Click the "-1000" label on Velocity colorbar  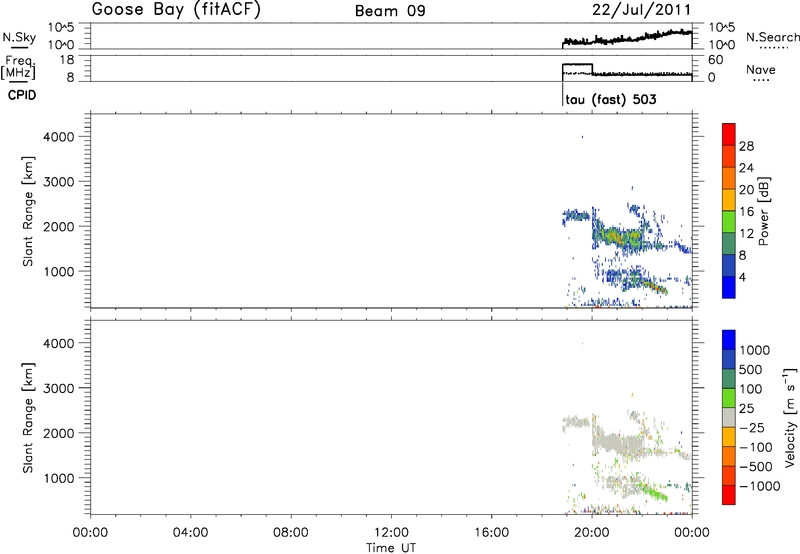click(x=760, y=486)
